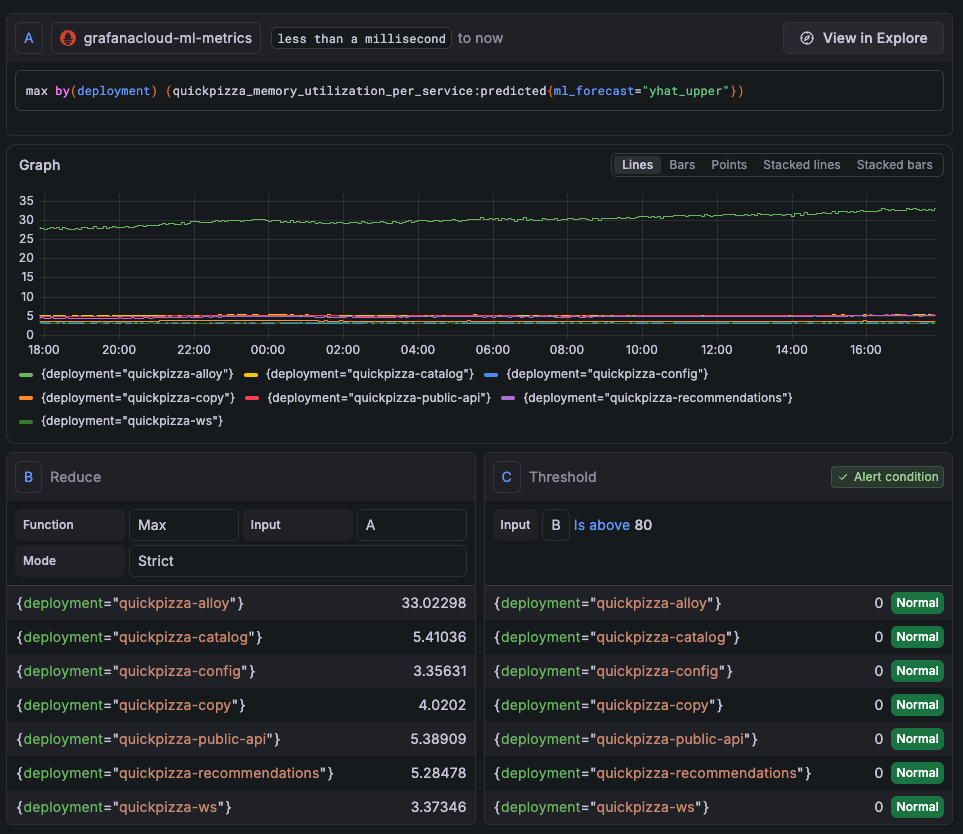Click View in Explore button
Image resolution: width=963 pixels, height=834 pixels.
click(x=863, y=38)
